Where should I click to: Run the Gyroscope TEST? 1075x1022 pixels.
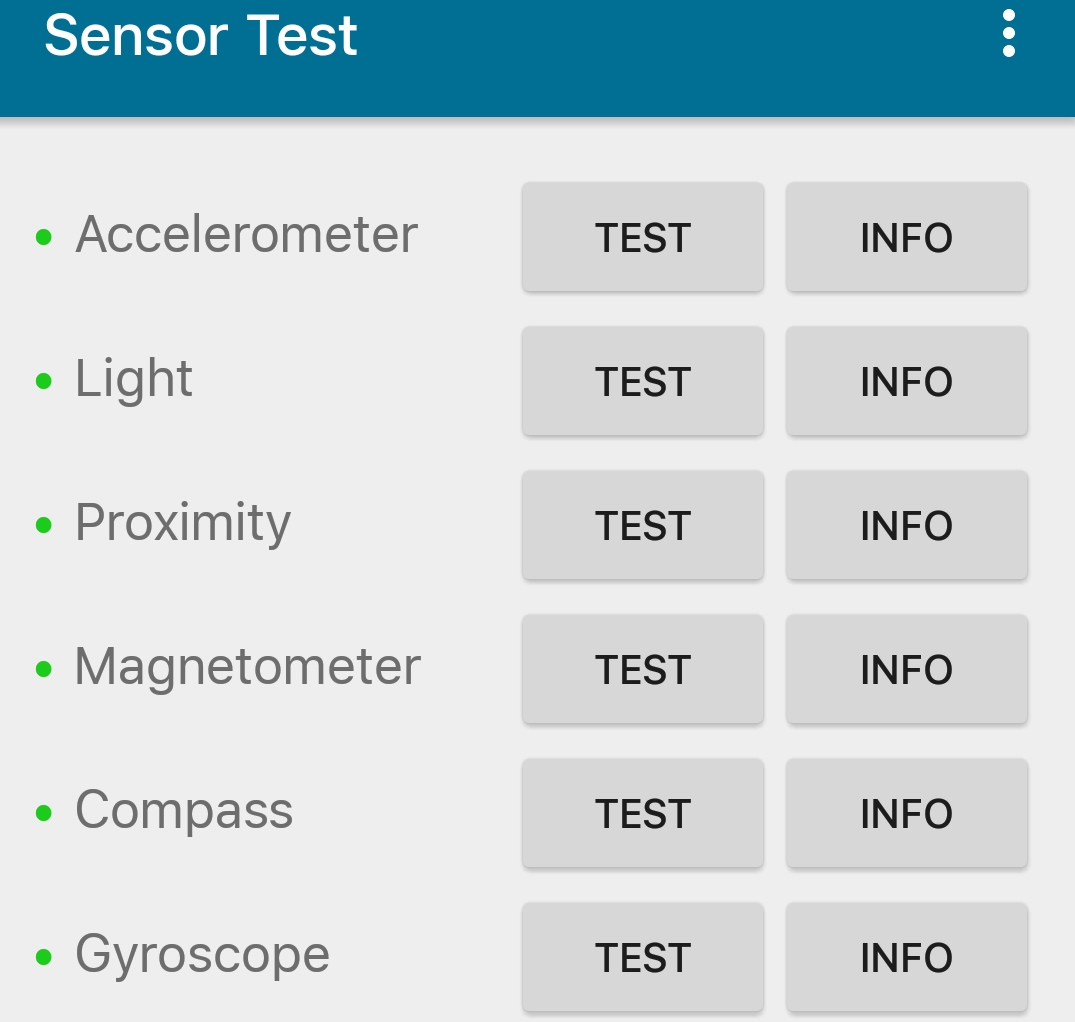point(642,957)
